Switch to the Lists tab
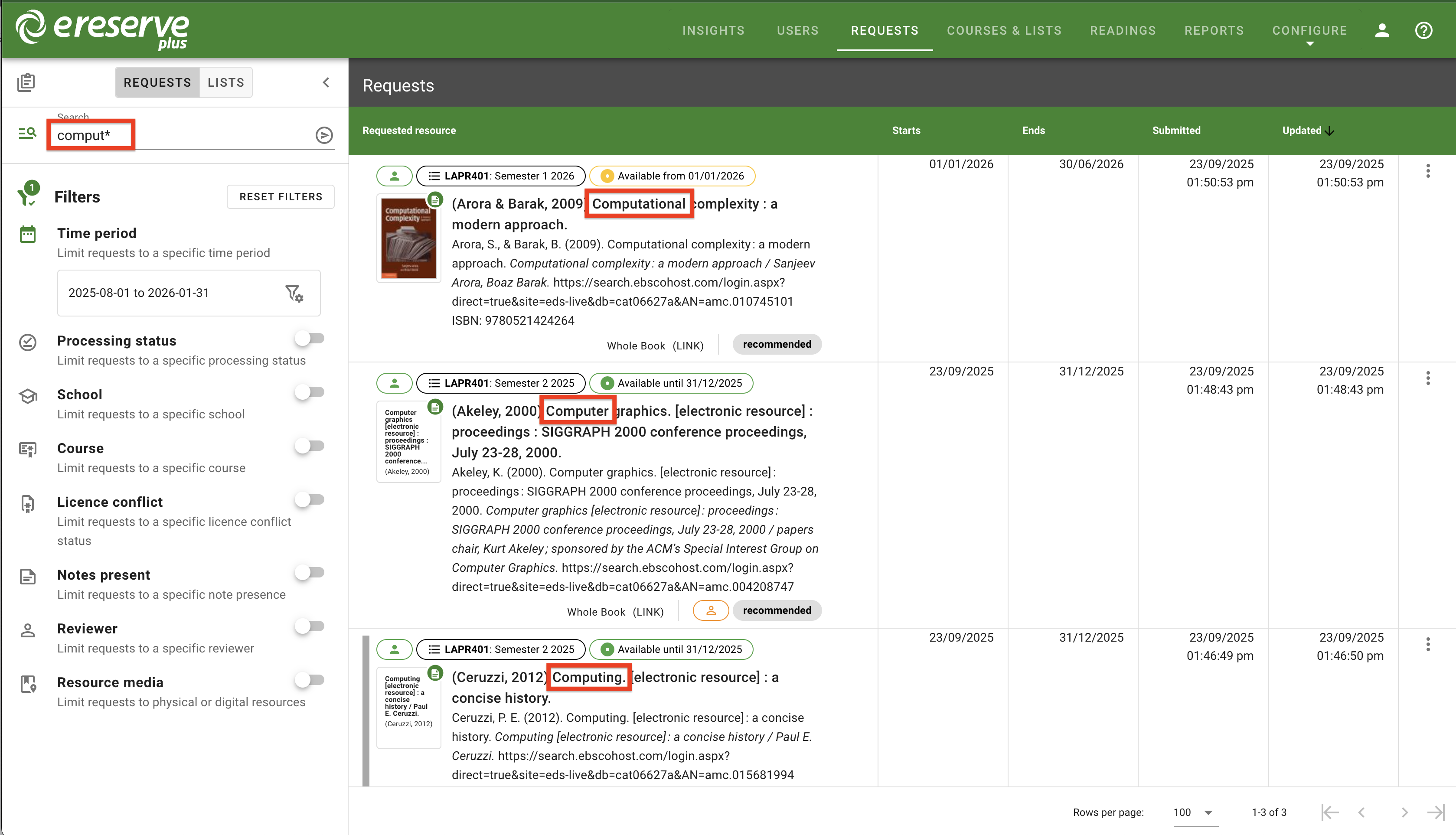Viewport: 1456px width, 835px height. (225, 82)
